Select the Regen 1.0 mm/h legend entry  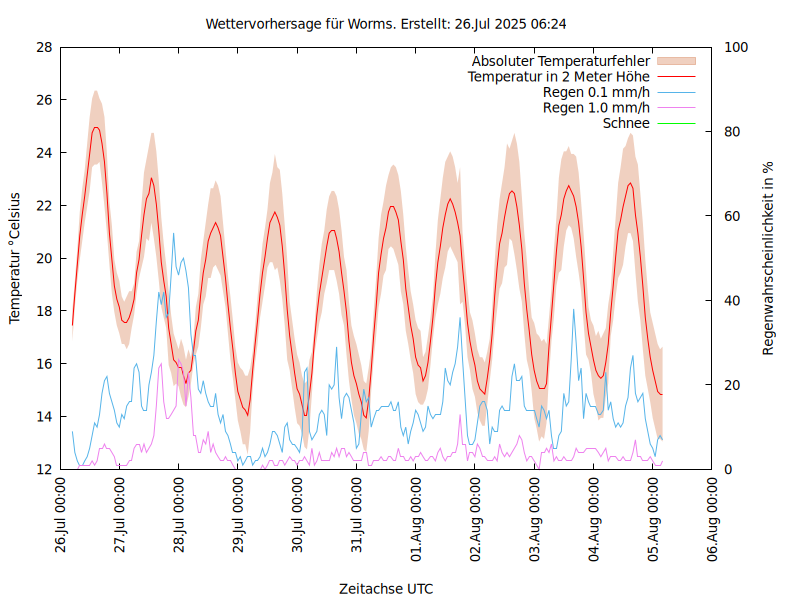[596, 108]
